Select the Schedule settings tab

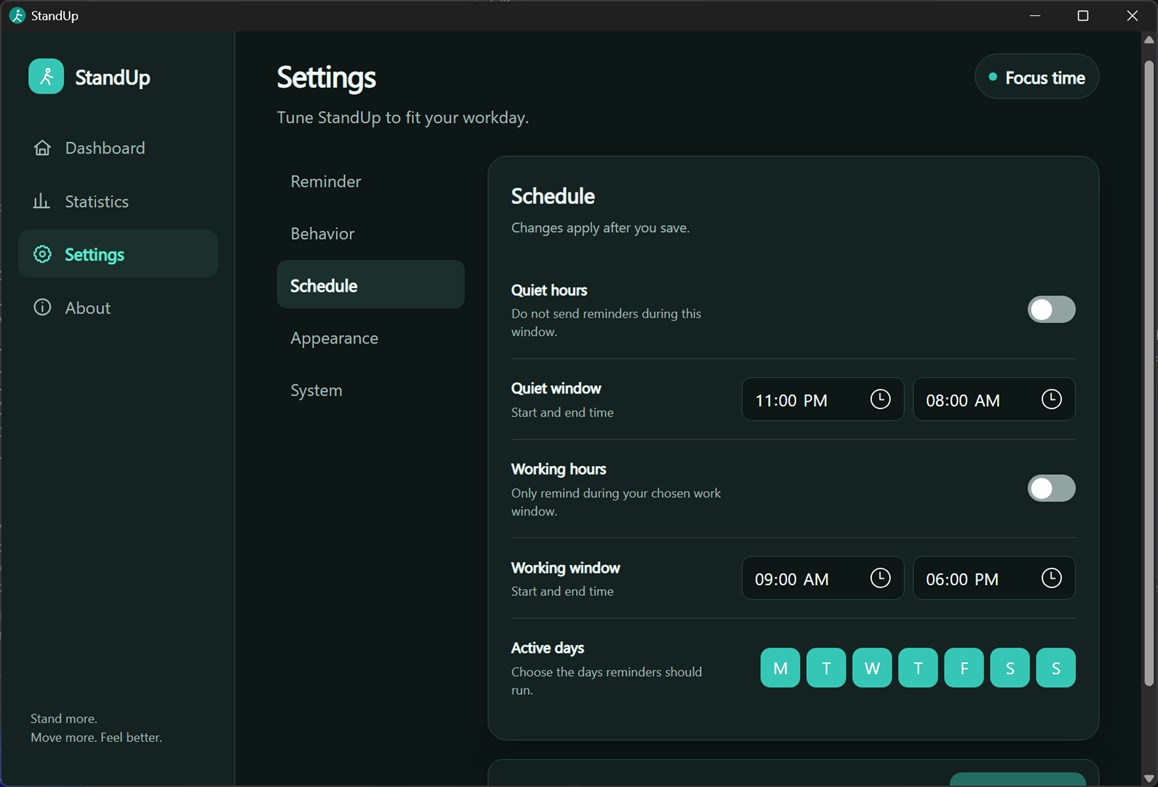tap(371, 285)
